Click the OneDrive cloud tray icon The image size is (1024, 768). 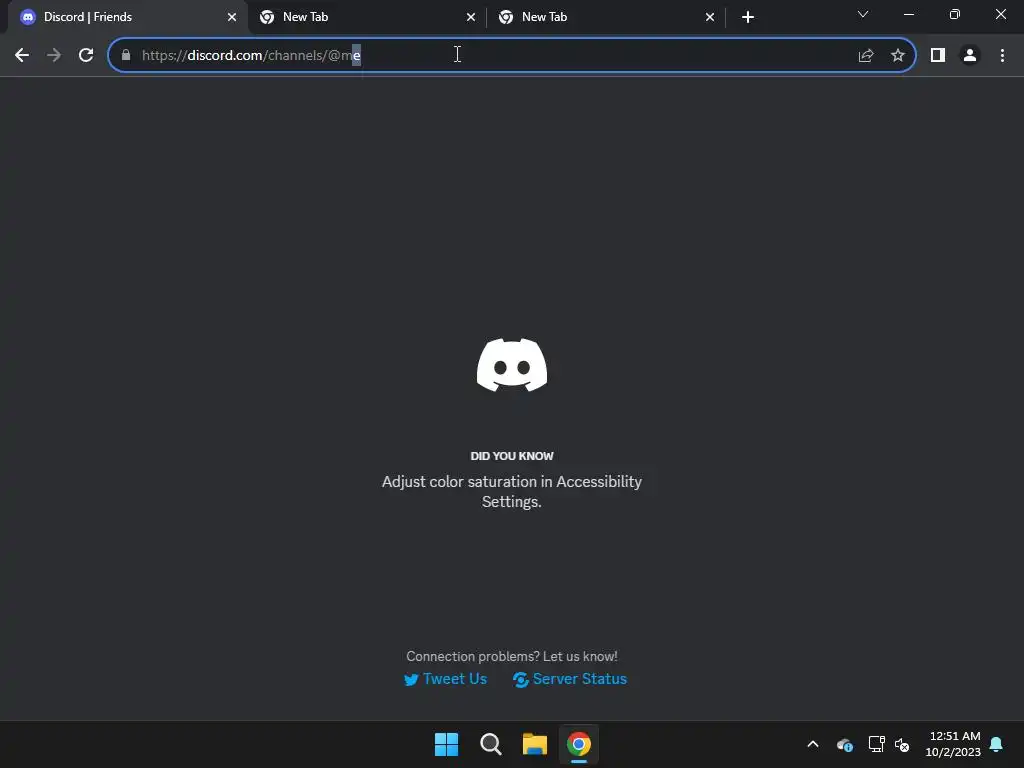click(x=844, y=744)
